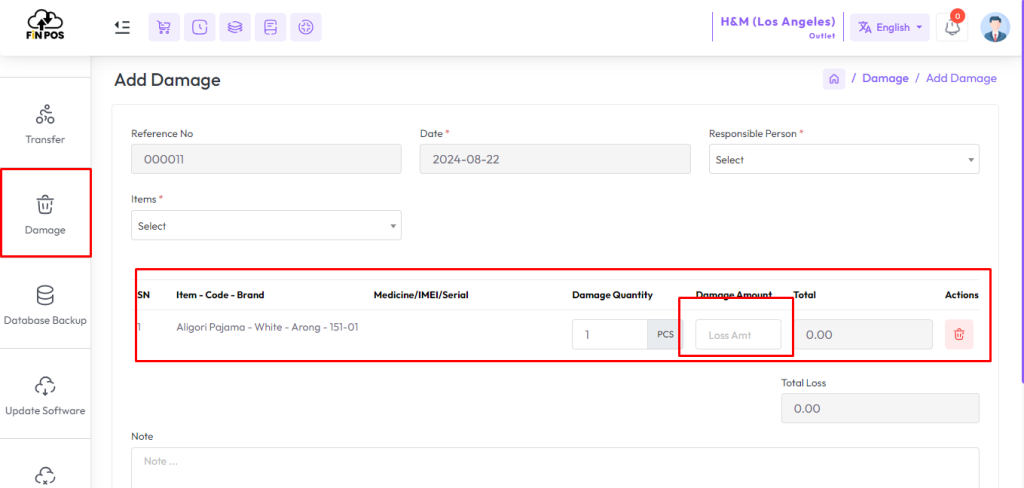Image resolution: width=1024 pixels, height=488 pixels.
Task: Focus the Note text area
Action: tap(555, 468)
